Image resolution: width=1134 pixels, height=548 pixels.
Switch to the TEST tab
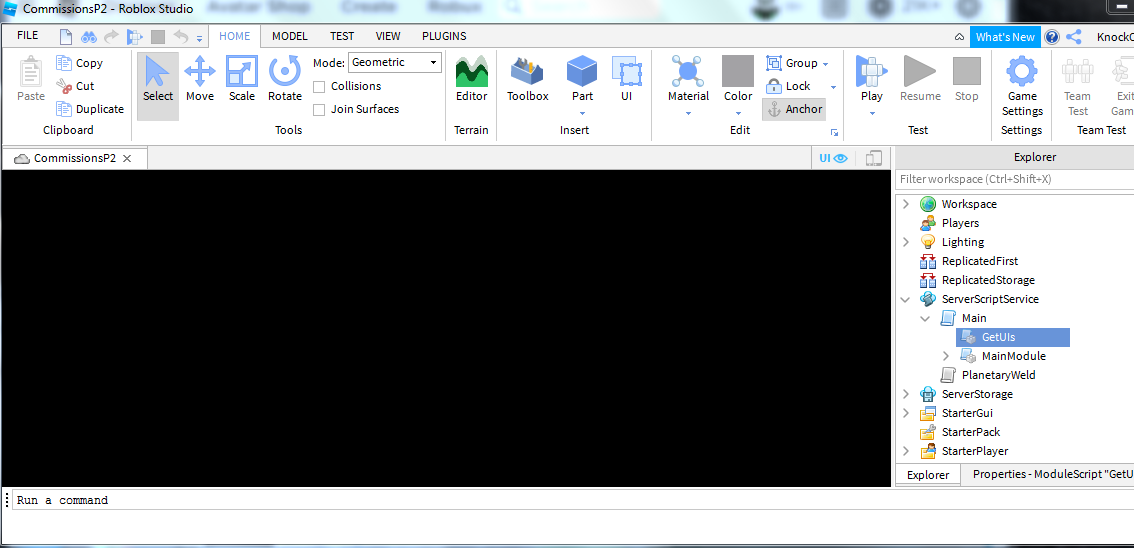click(342, 36)
